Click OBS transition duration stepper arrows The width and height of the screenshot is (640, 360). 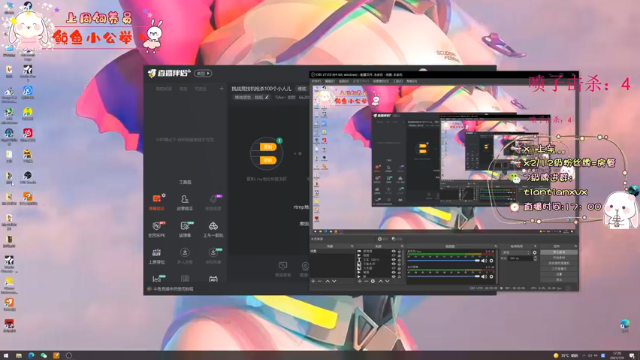(535, 258)
